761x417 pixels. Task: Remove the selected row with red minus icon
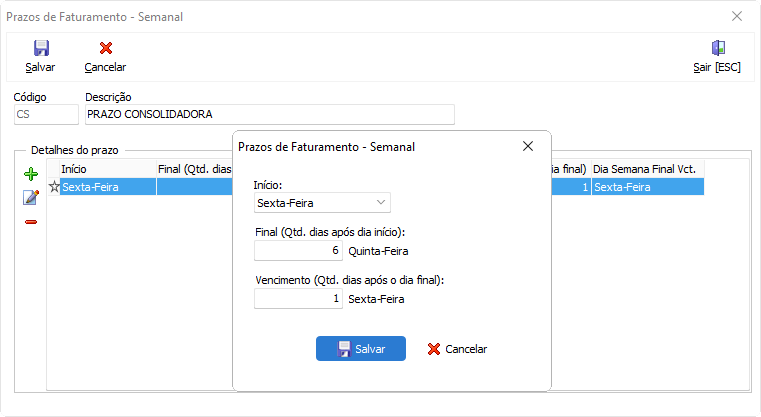(31, 222)
